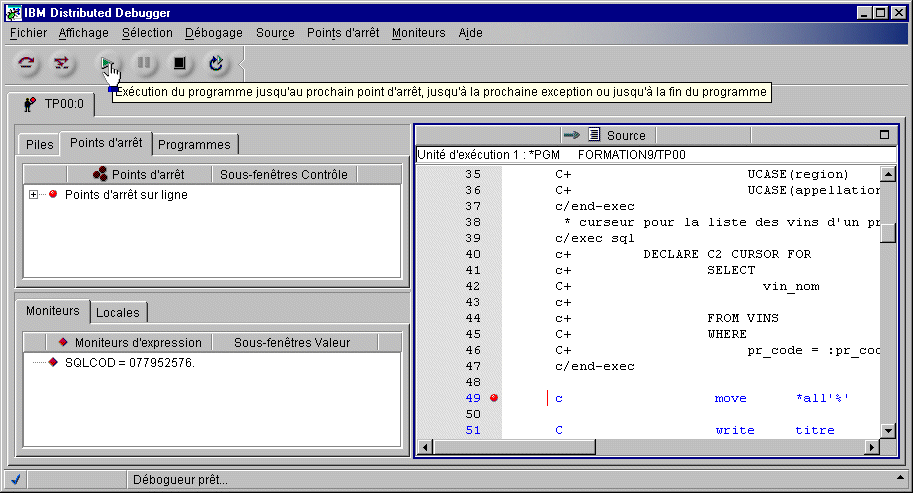Select the TP00:0 program tab
This screenshot has width=913, height=493.
pos(58,103)
